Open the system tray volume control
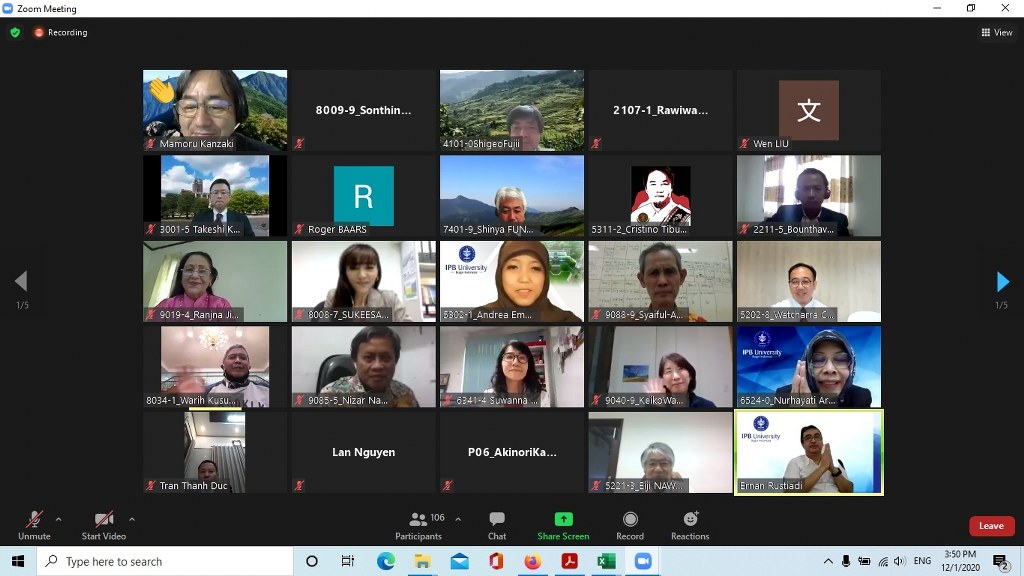The height and width of the screenshot is (576, 1024). tap(899, 561)
